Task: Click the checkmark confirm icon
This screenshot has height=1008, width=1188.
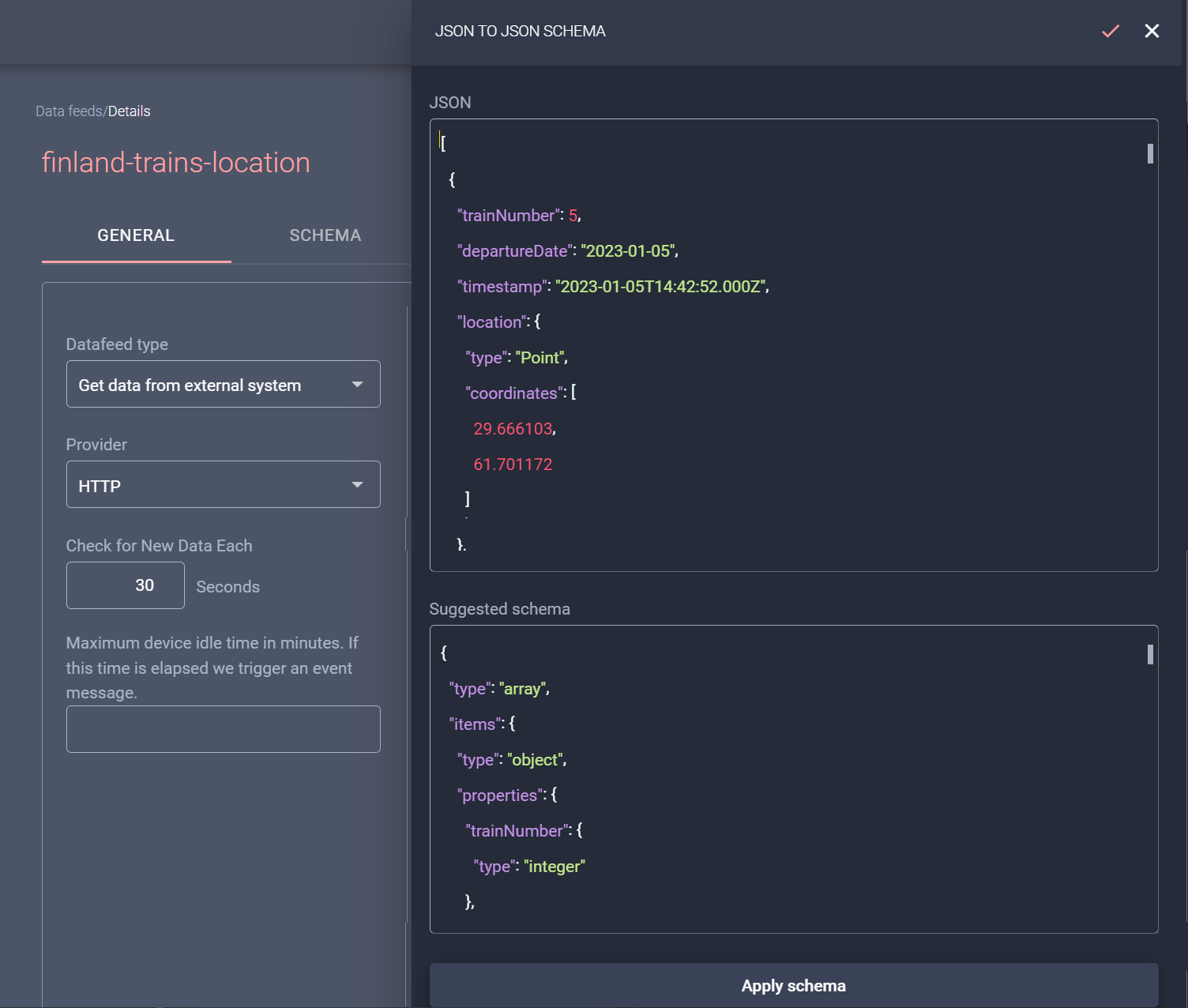Action: (x=1110, y=31)
